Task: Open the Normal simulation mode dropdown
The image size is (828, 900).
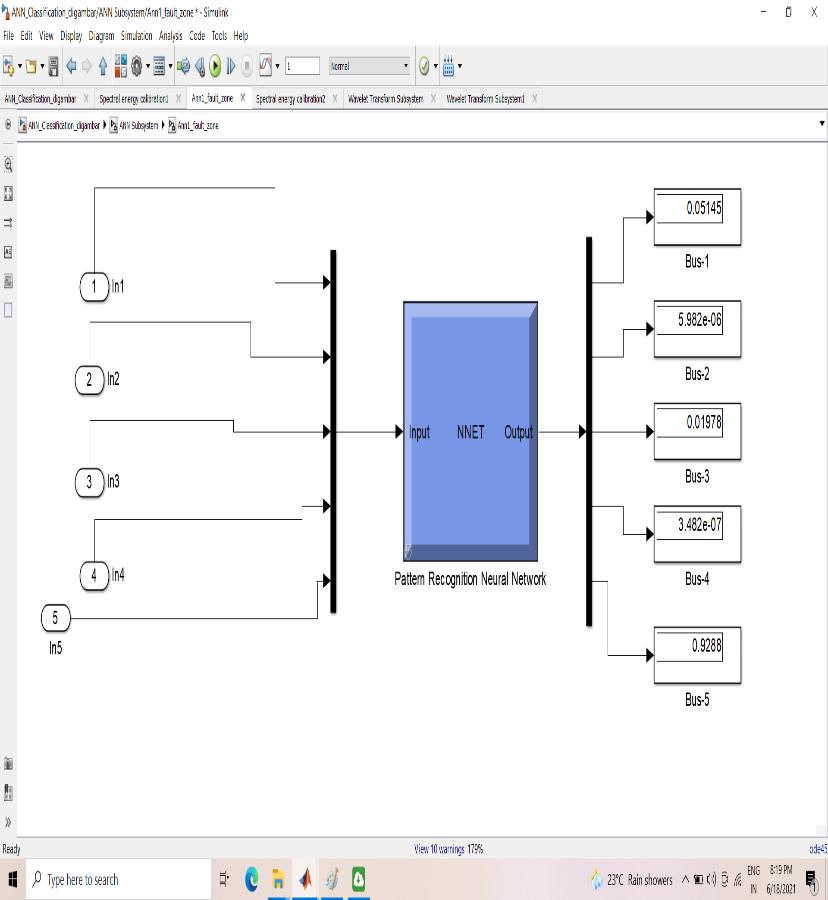Action: coord(369,66)
